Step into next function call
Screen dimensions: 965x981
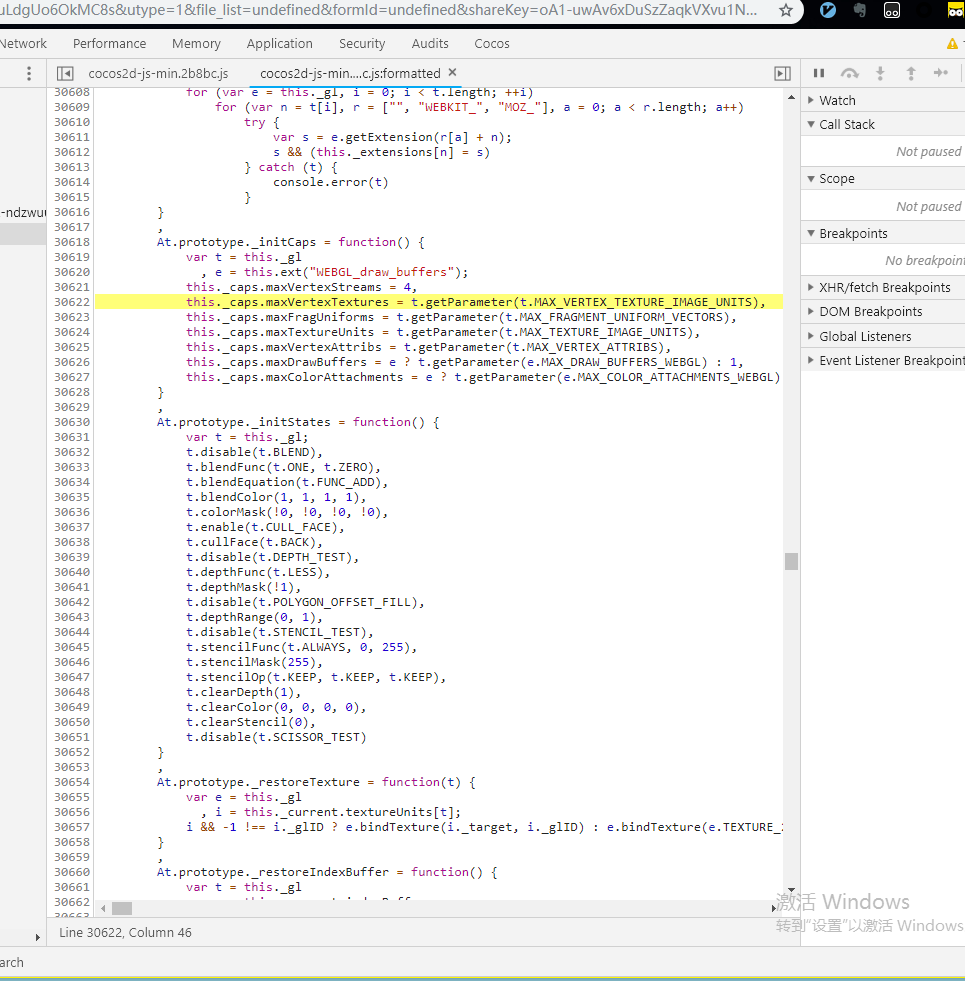pos(880,73)
